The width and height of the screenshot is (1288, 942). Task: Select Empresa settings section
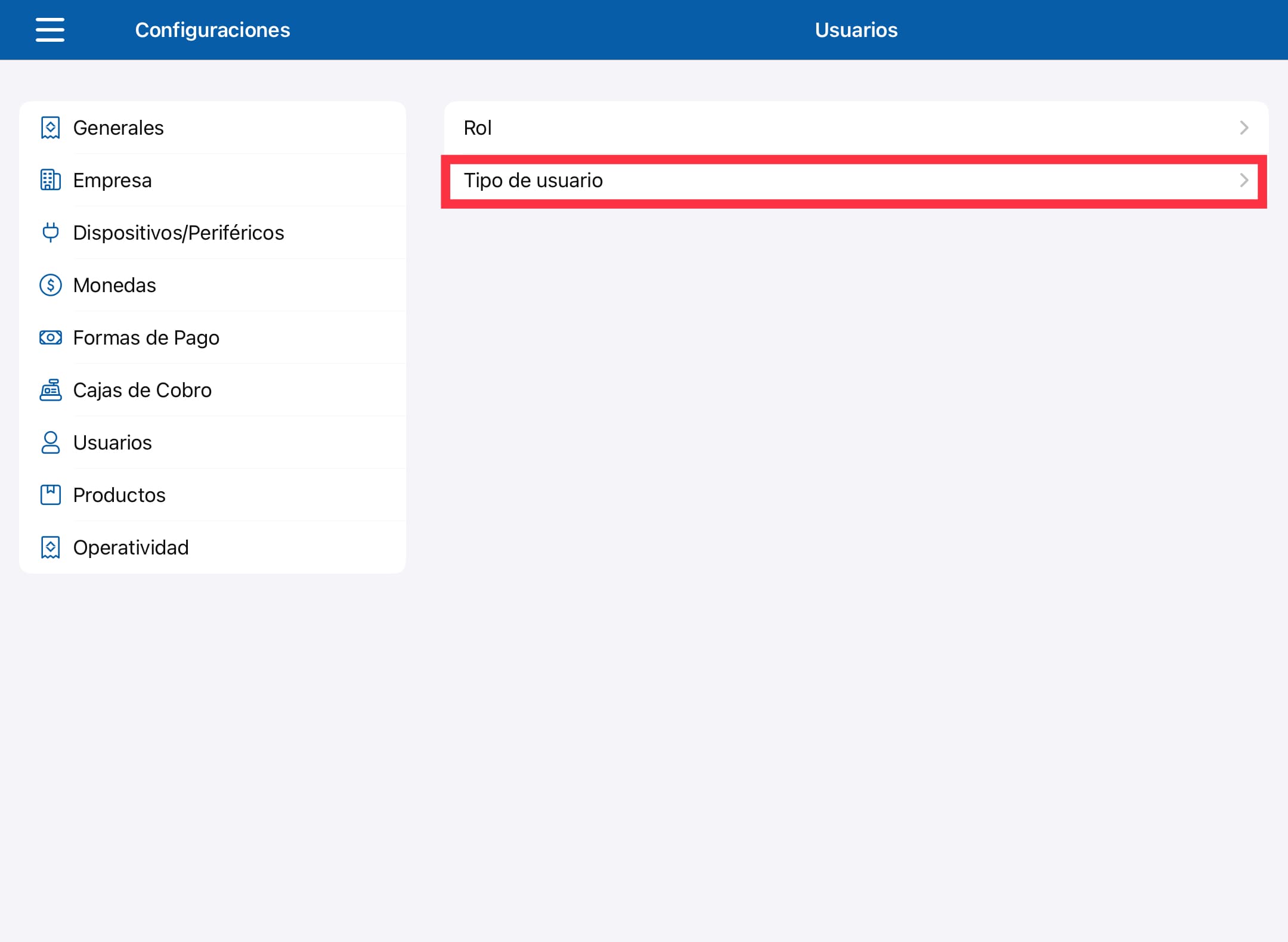tap(213, 180)
